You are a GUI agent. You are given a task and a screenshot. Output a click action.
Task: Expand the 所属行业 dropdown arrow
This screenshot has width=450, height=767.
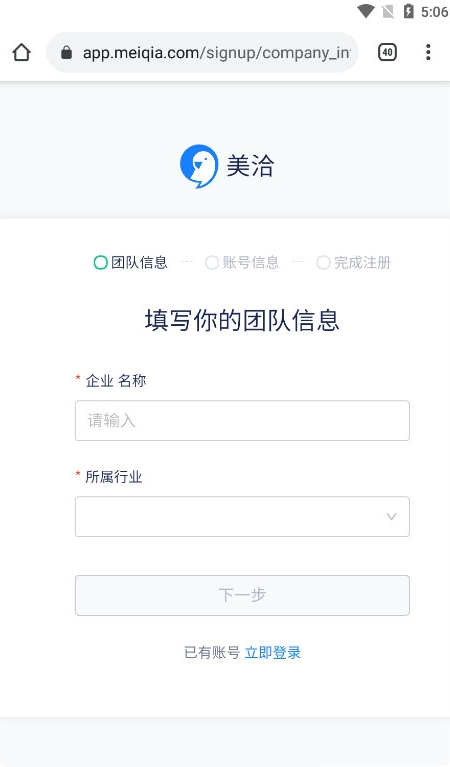[391, 517]
